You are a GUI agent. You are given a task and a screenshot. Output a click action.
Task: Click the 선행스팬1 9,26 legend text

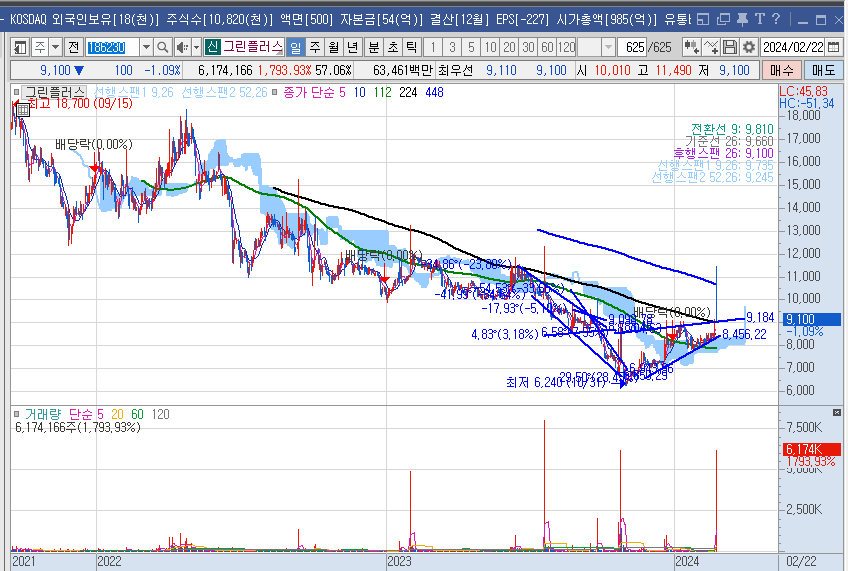[x=134, y=92]
